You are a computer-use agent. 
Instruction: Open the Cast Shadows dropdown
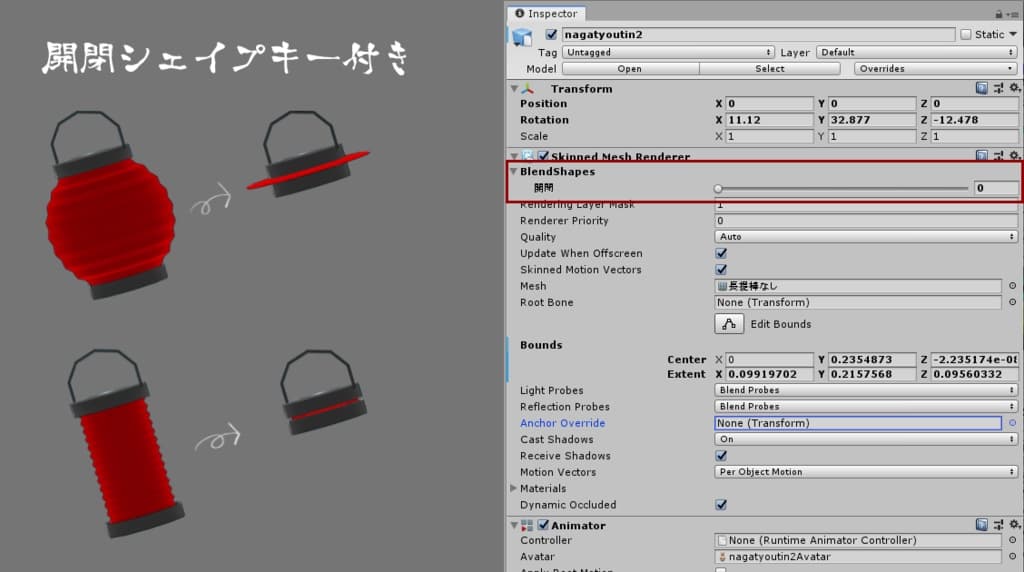[866, 439]
